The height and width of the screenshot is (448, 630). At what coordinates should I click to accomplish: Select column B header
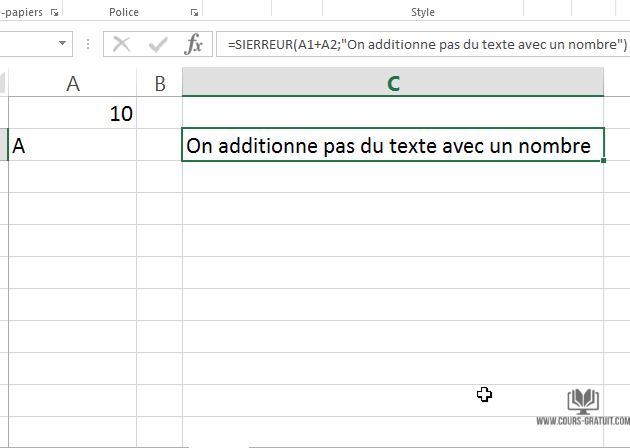click(x=159, y=84)
